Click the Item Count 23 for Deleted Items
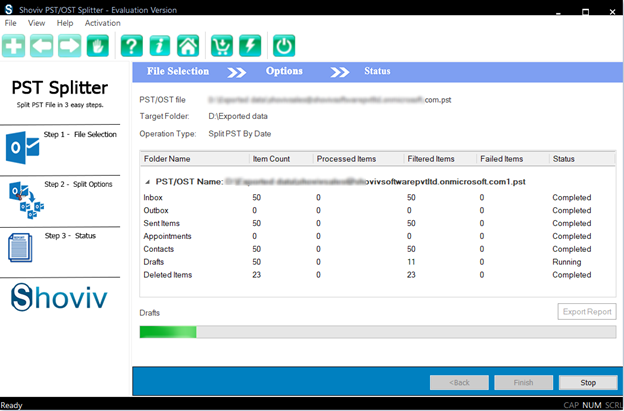The image size is (624, 411). click(257, 275)
